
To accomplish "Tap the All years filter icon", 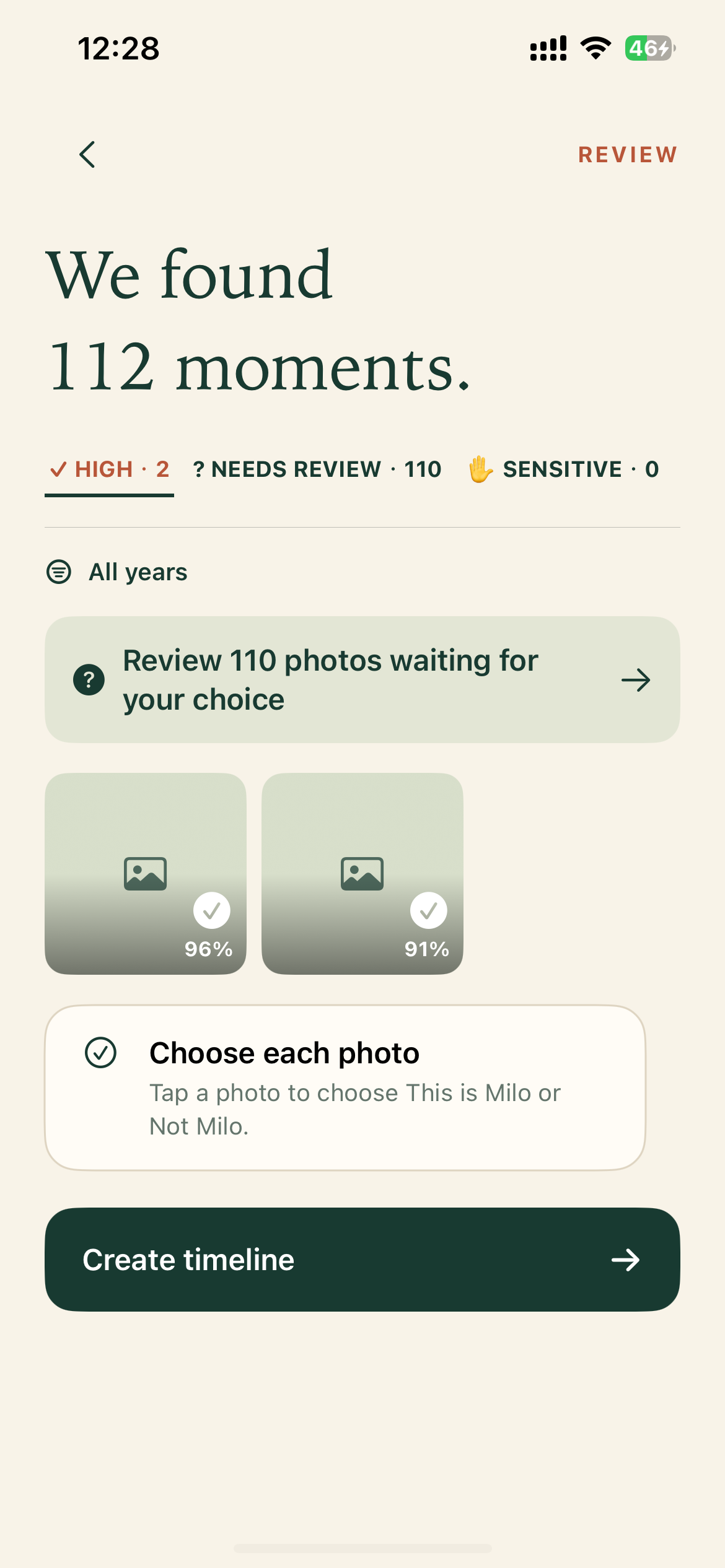I will coord(59,572).
